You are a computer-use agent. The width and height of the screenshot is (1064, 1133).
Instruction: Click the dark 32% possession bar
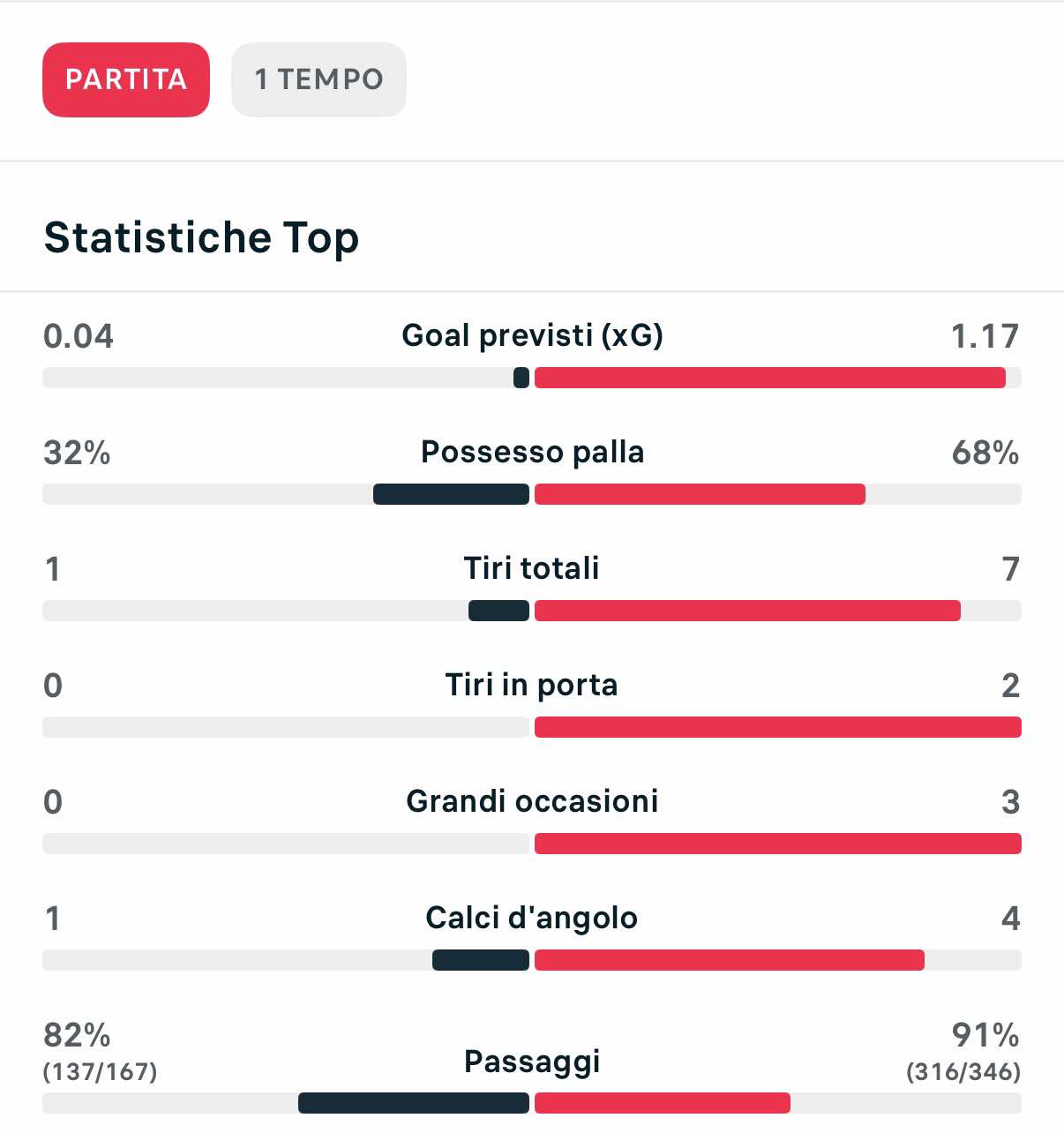[451, 494]
